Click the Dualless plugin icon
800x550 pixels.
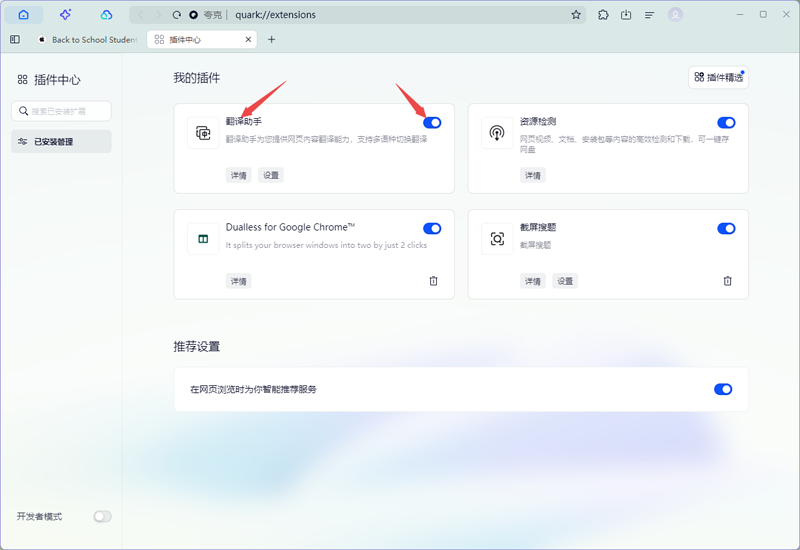tap(203, 239)
